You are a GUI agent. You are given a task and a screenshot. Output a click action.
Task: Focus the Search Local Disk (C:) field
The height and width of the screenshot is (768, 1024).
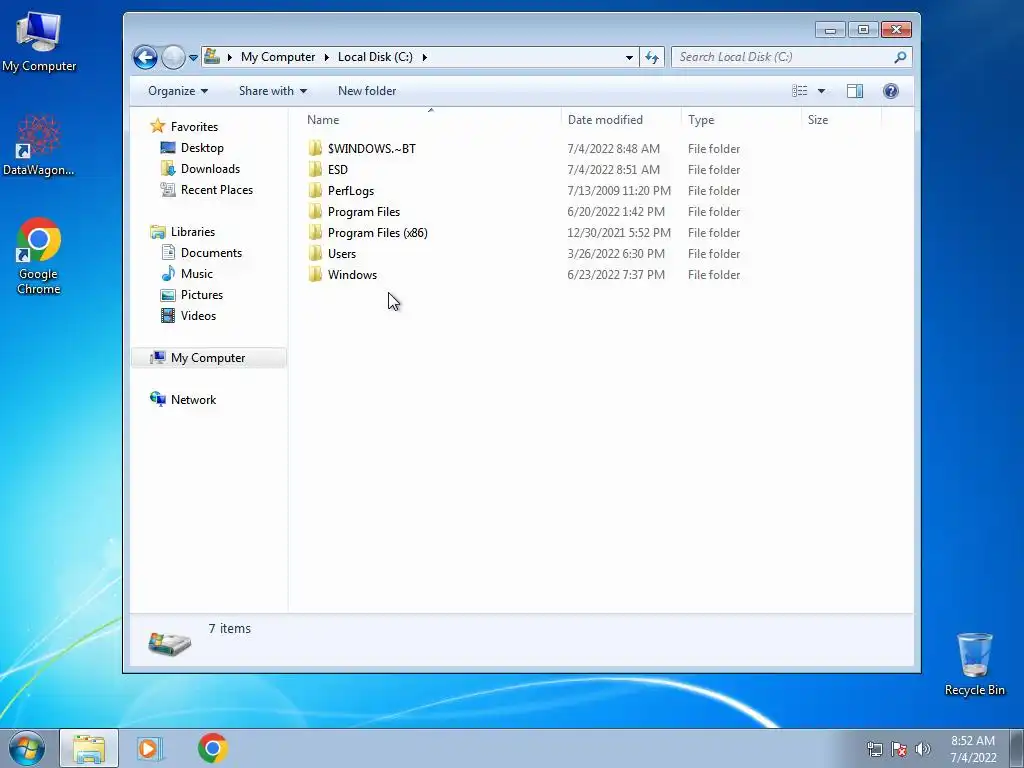tap(792, 57)
